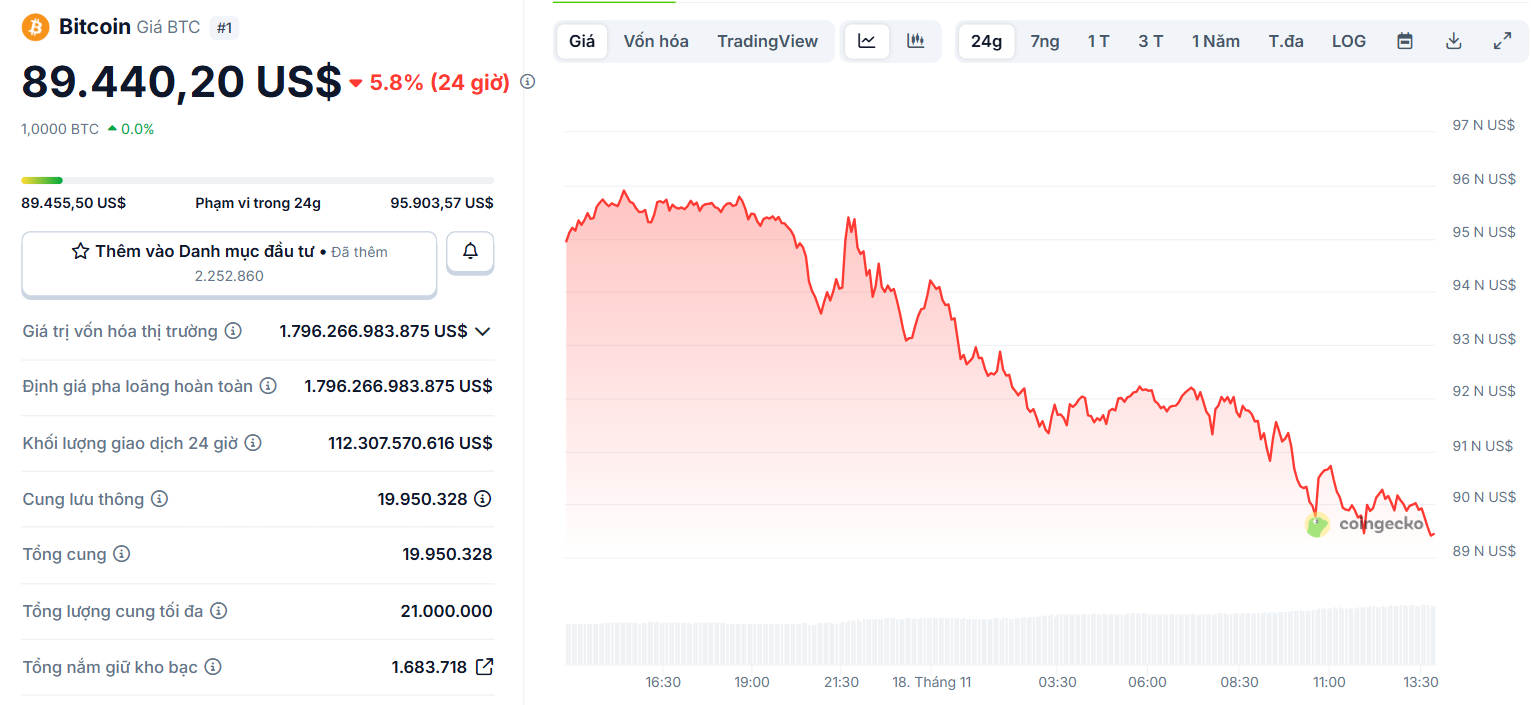Open the Tổng nắm giữ kho bạc external link
Viewport: 1531px width, 705px height.
[x=483, y=666]
